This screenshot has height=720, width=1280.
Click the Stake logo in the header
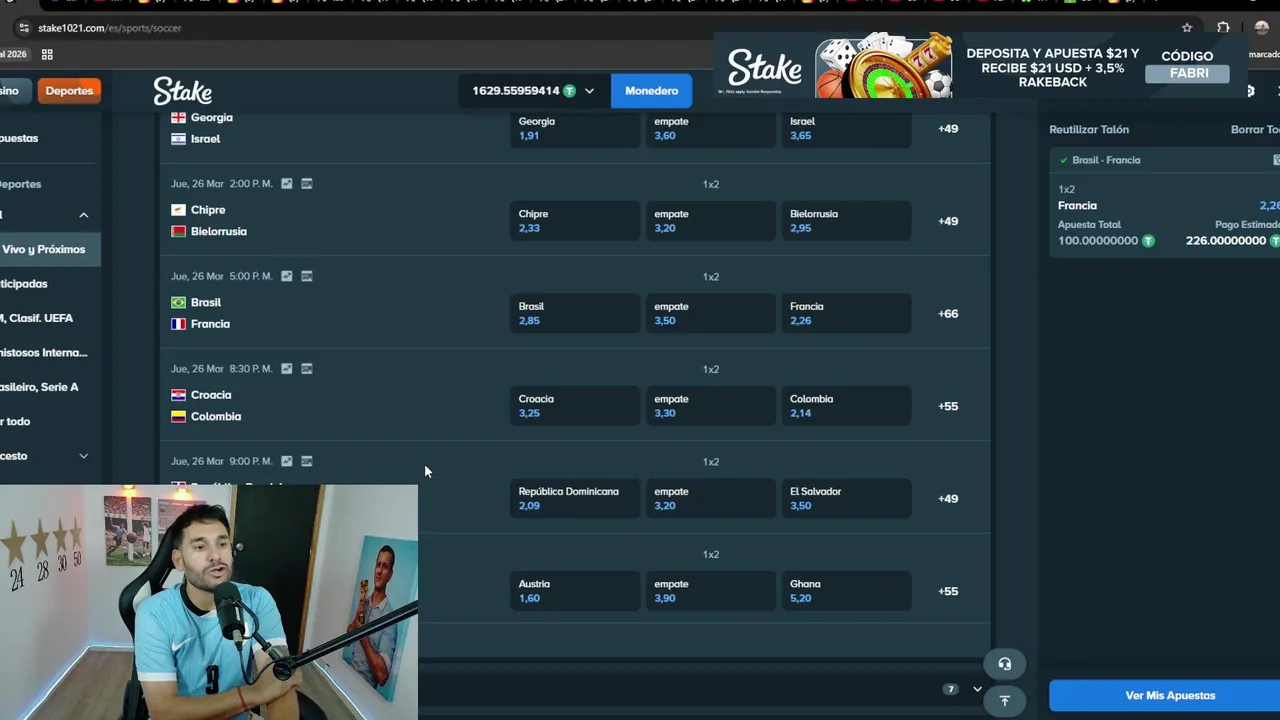point(182,91)
